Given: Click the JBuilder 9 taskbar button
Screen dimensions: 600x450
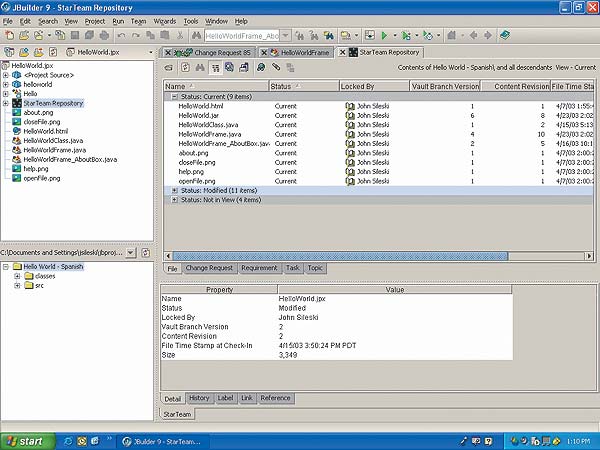Looking at the screenshot, I should coord(162,442).
